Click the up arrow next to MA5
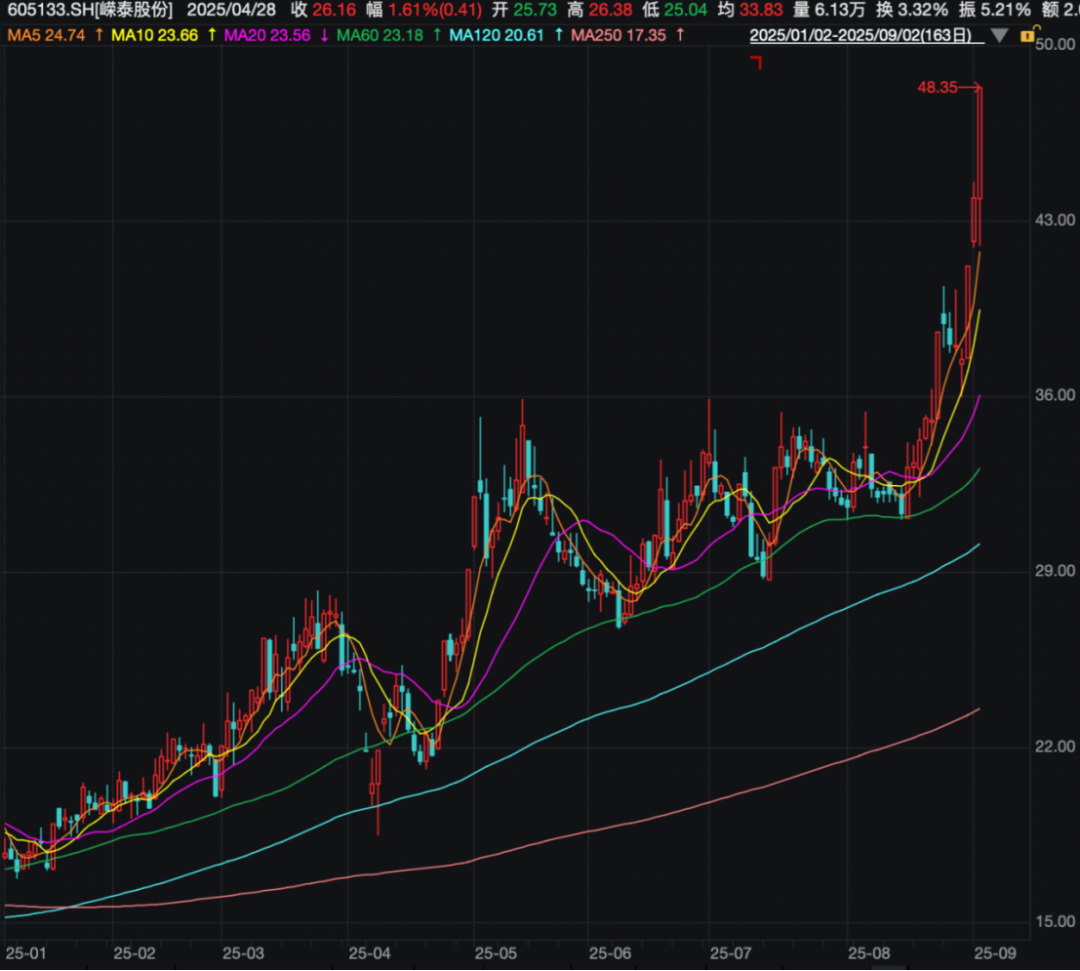 [99, 35]
